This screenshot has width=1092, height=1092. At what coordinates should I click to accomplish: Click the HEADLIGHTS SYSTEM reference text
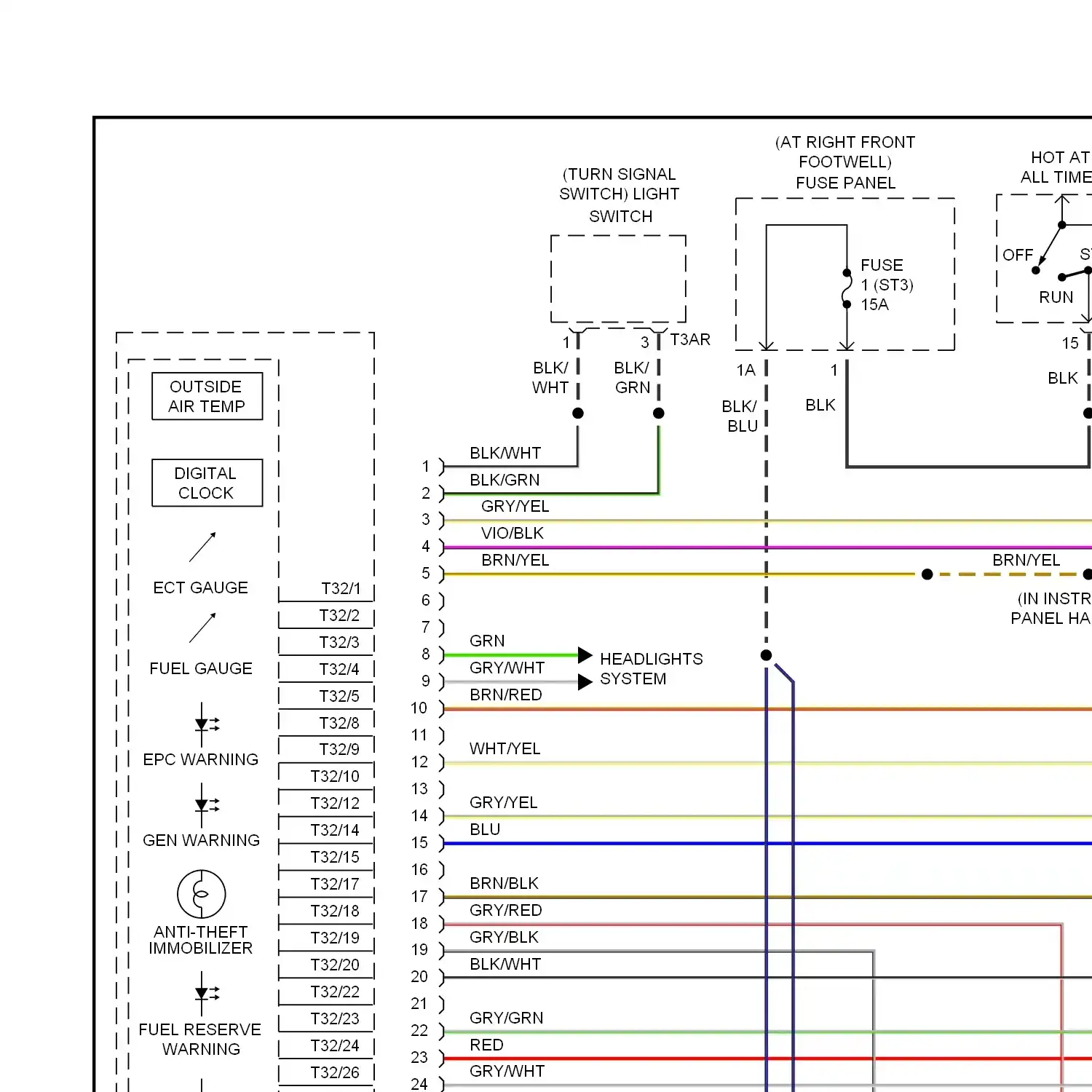[652, 668]
